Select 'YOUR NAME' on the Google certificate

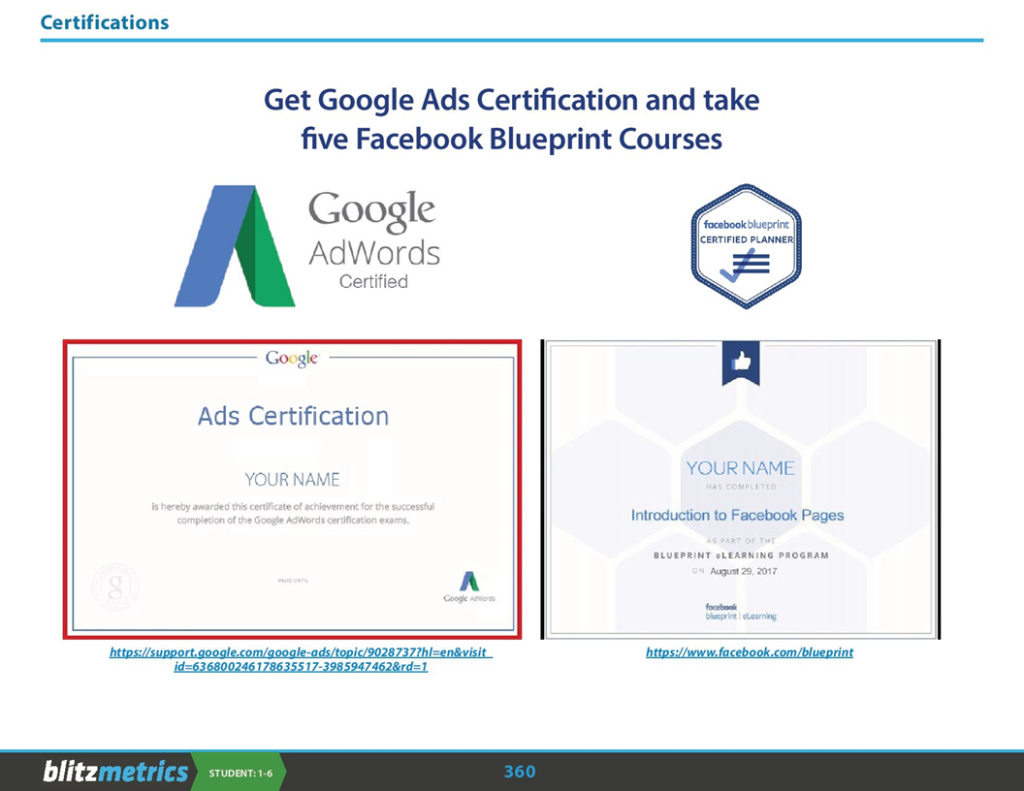(x=292, y=479)
